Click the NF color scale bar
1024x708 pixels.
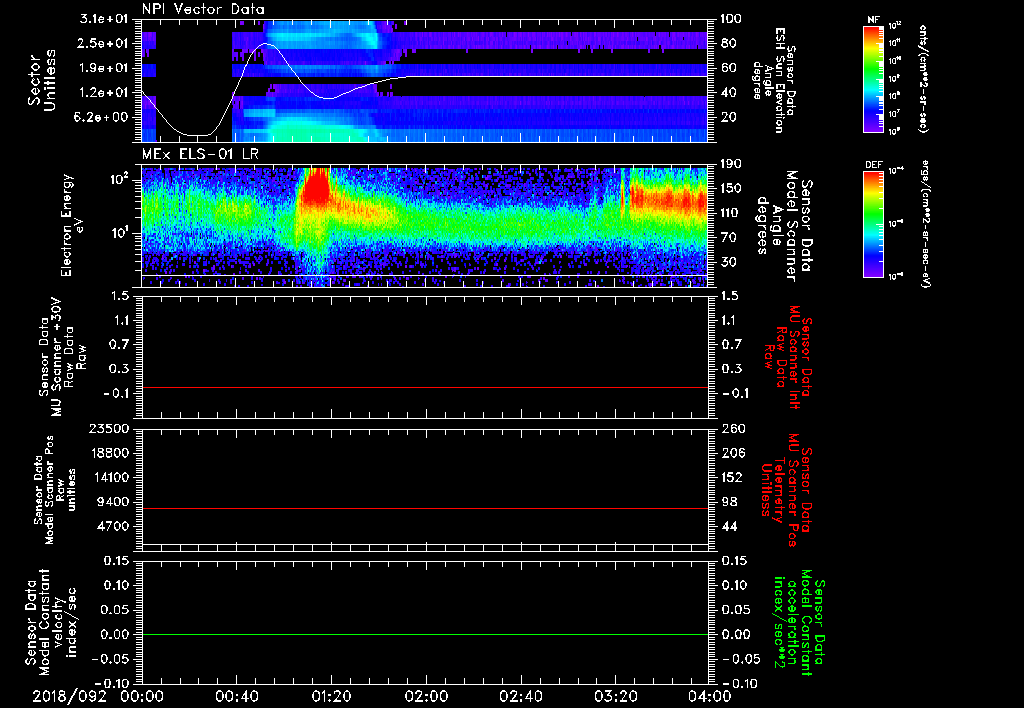click(x=874, y=79)
